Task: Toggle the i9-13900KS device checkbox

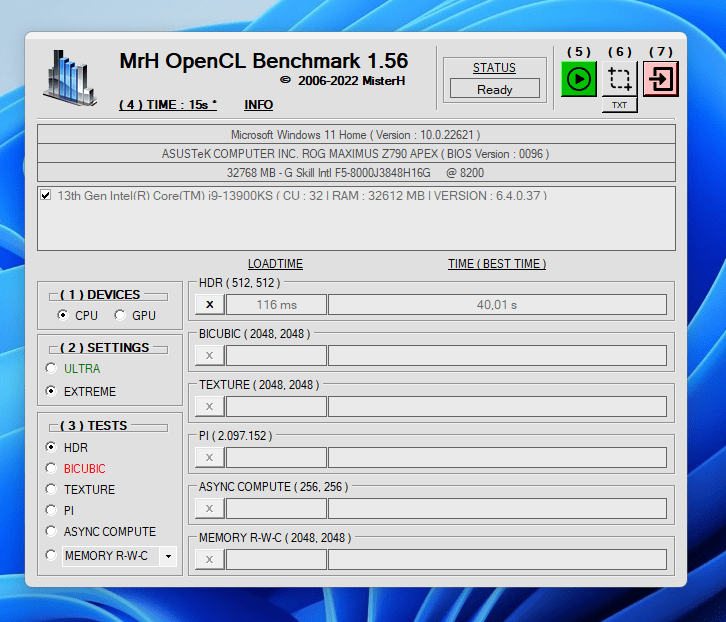Action: [x=45, y=195]
